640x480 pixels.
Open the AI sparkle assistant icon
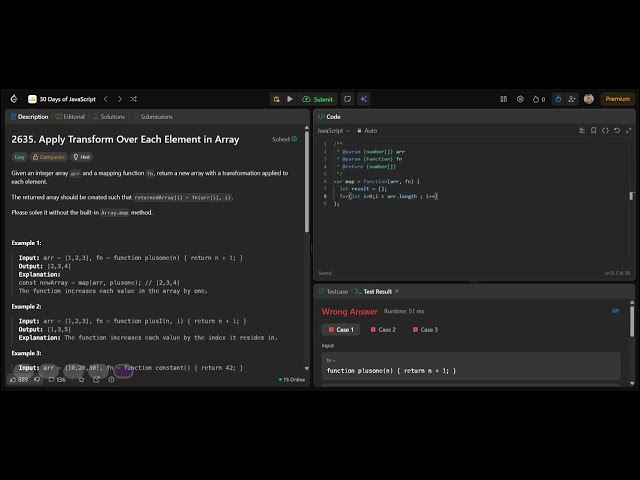point(363,99)
